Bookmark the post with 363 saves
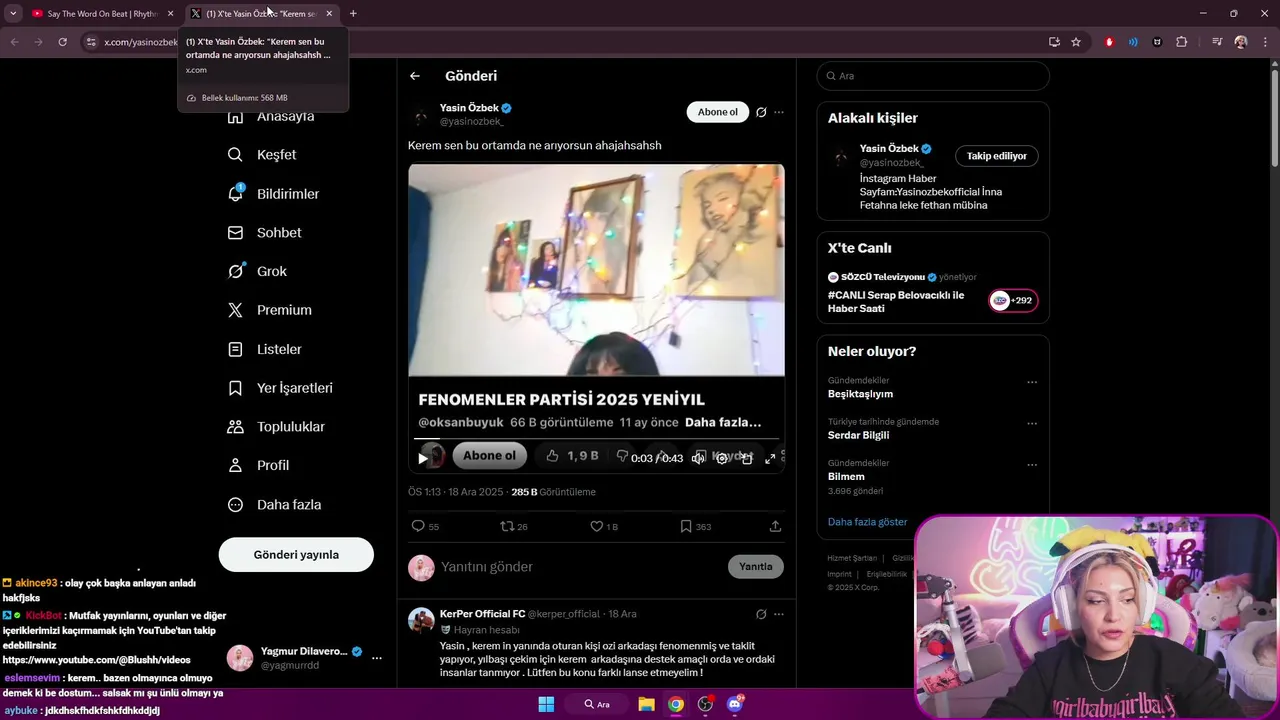1280x720 pixels. [x=685, y=526]
